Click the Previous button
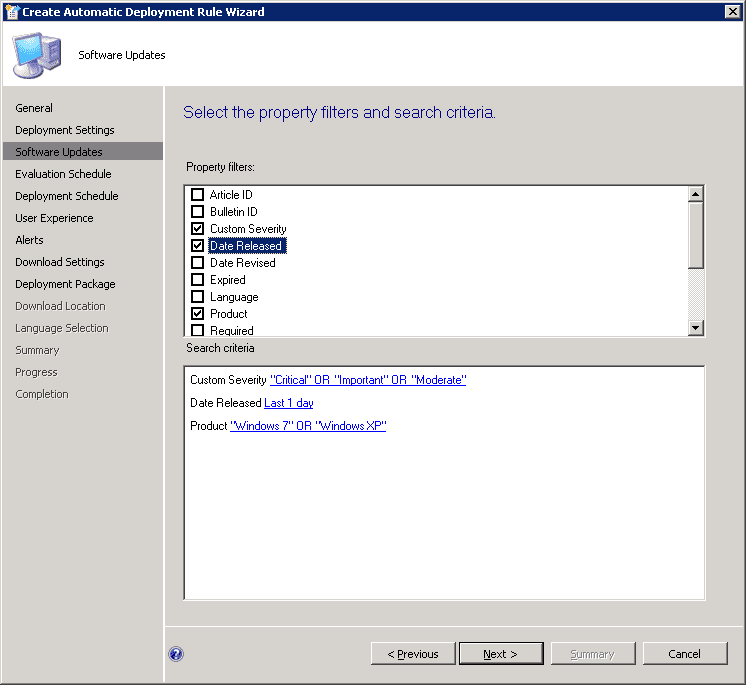The height and width of the screenshot is (685, 746). point(413,654)
